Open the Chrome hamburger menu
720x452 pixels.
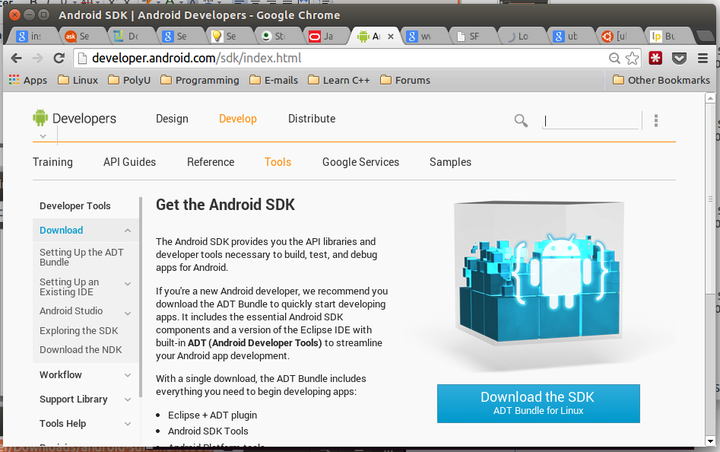[703, 58]
